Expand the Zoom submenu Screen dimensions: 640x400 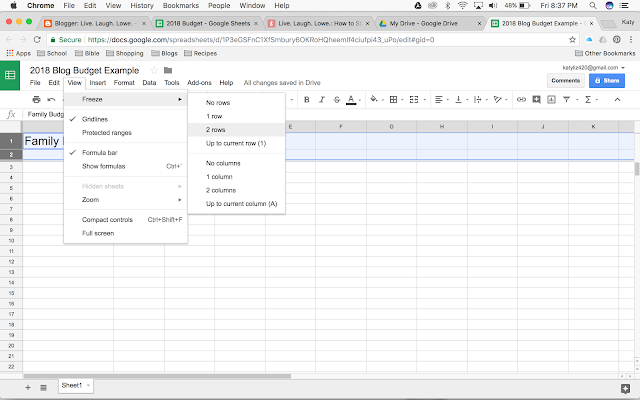point(126,200)
